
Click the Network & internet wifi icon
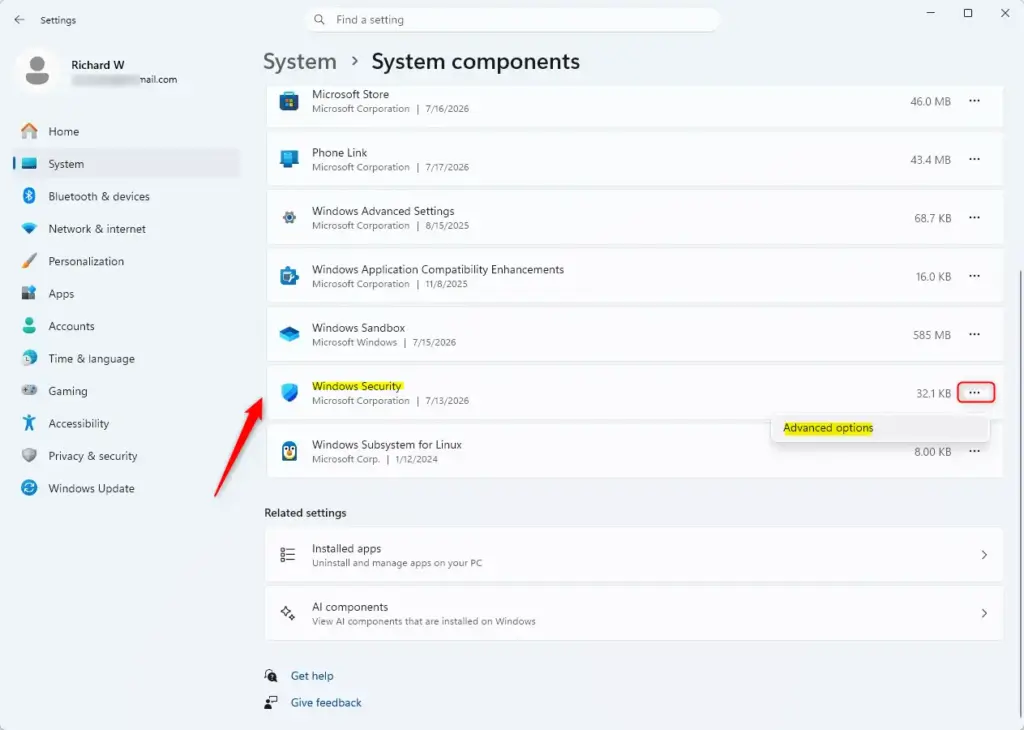pyautogui.click(x=29, y=229)
